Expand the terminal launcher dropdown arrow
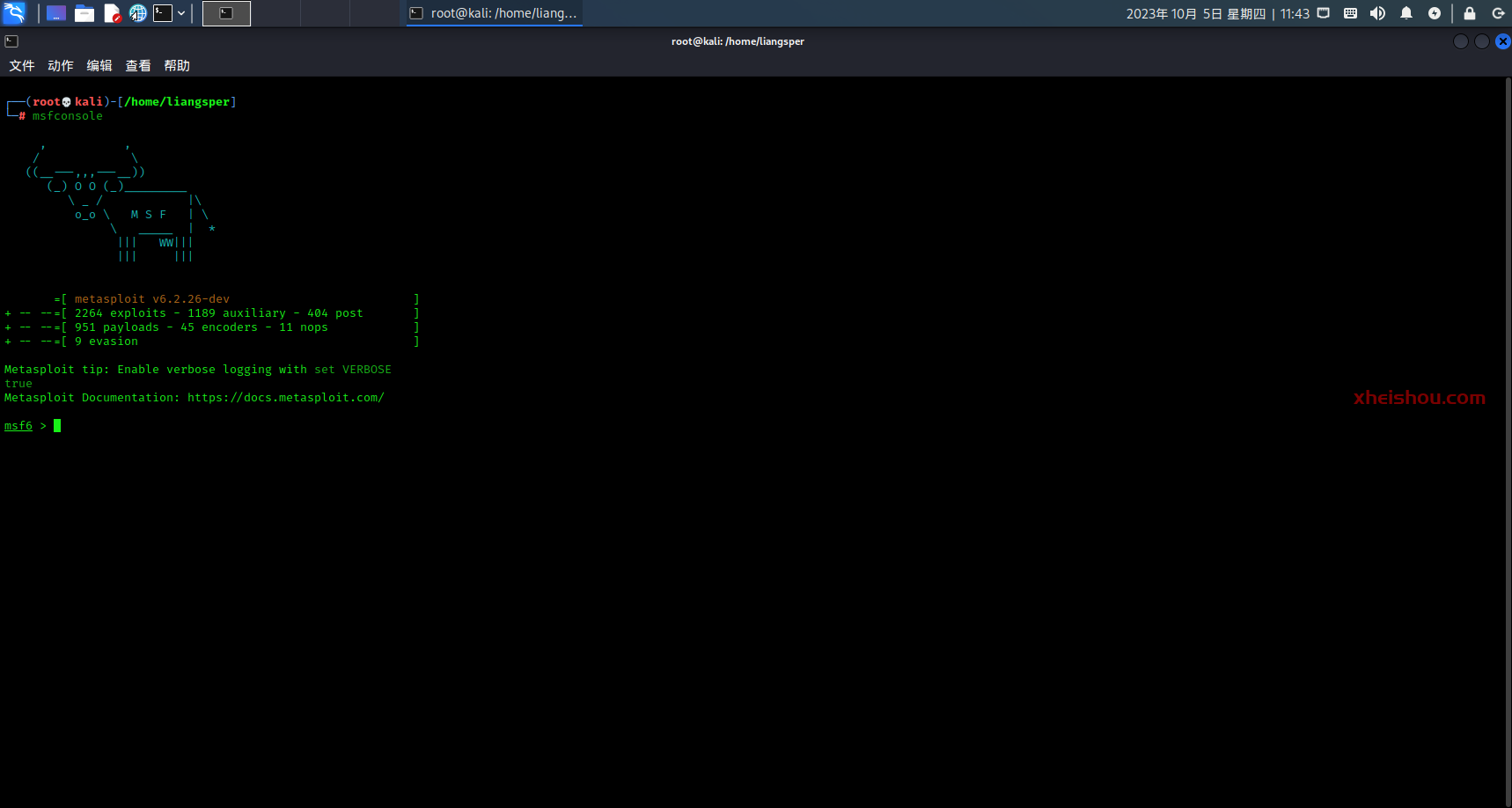The width and height of the screenshot is (1512, 808). [181, 13]
